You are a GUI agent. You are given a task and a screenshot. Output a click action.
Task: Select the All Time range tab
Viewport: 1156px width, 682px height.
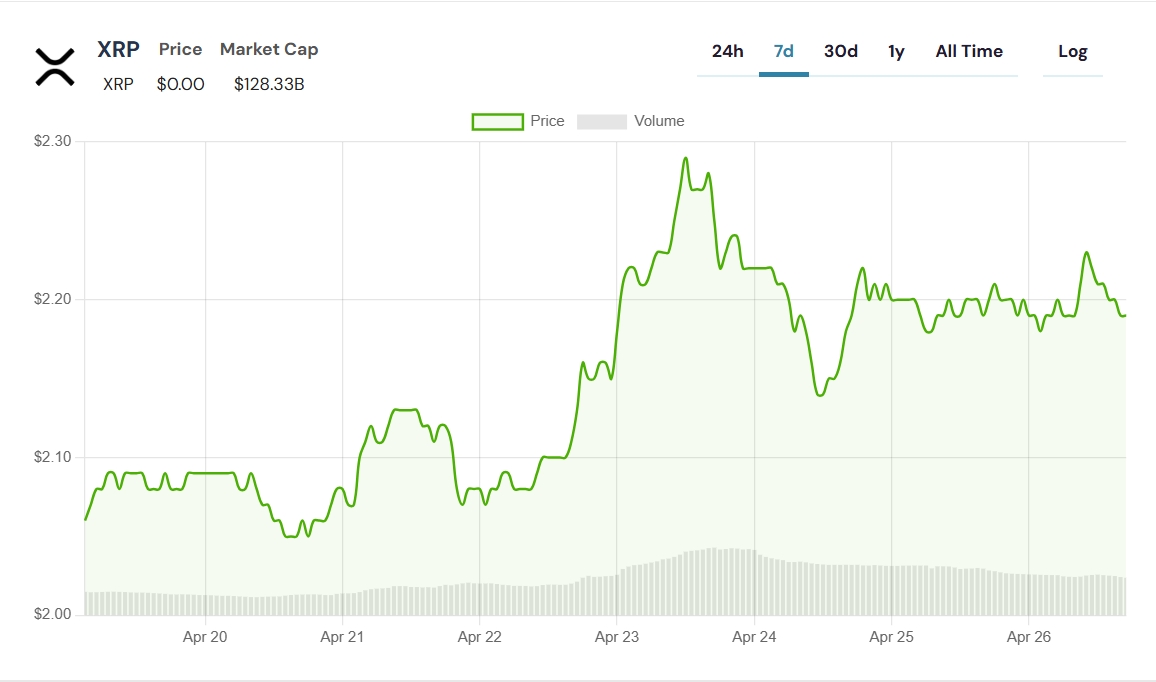point(969,52)
